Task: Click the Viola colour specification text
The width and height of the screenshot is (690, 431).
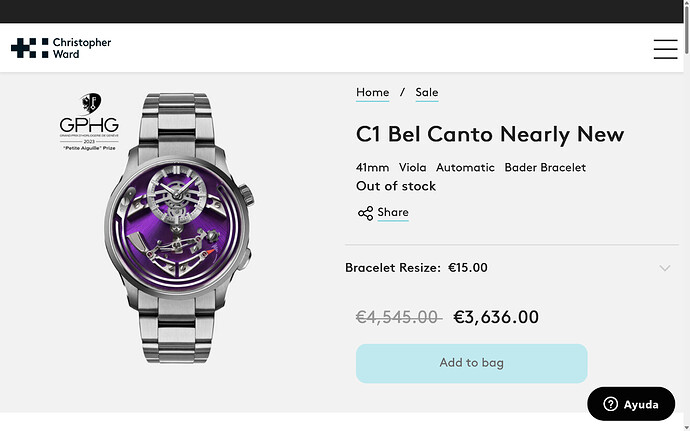Action: 412,167
